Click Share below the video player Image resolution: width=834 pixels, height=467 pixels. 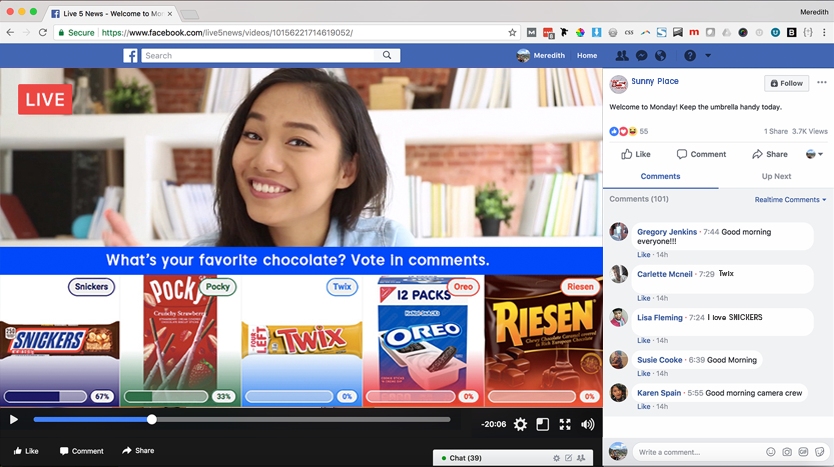pos(138,451)
